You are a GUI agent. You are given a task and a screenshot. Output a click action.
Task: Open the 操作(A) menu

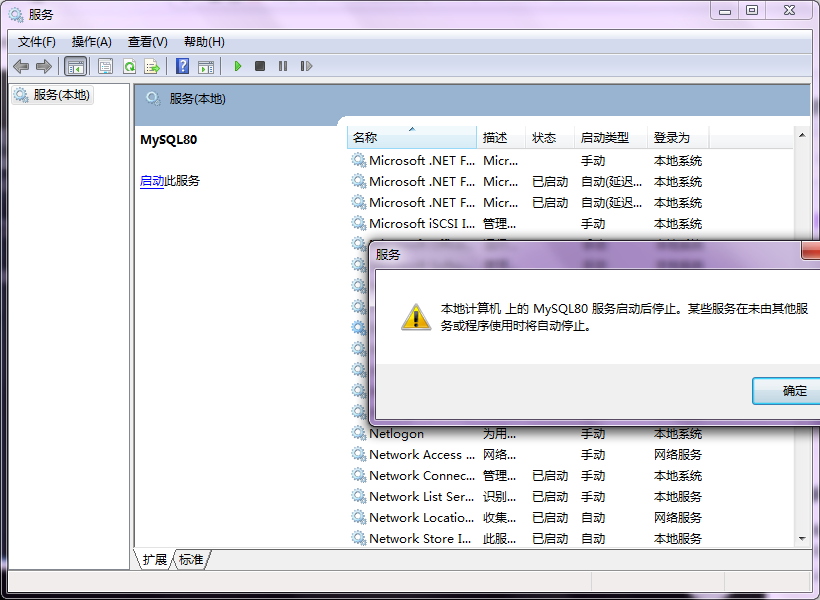pyautogui.click(x=92, y=42)
